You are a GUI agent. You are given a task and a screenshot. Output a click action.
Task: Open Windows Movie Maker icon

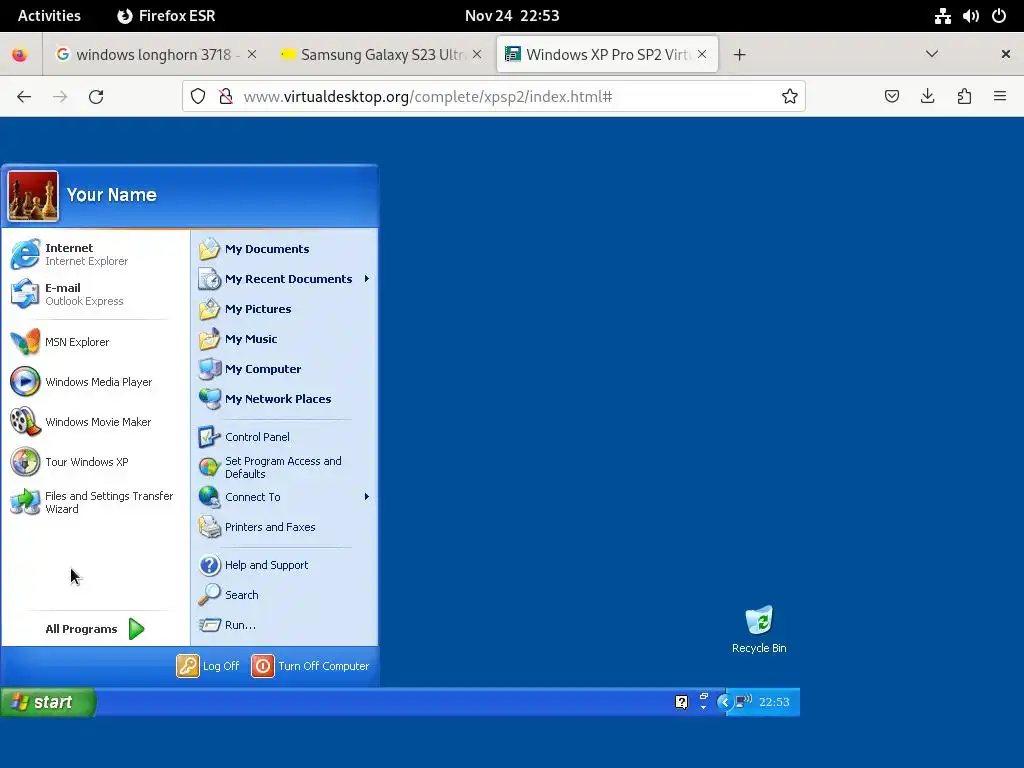tap(25, 422)
